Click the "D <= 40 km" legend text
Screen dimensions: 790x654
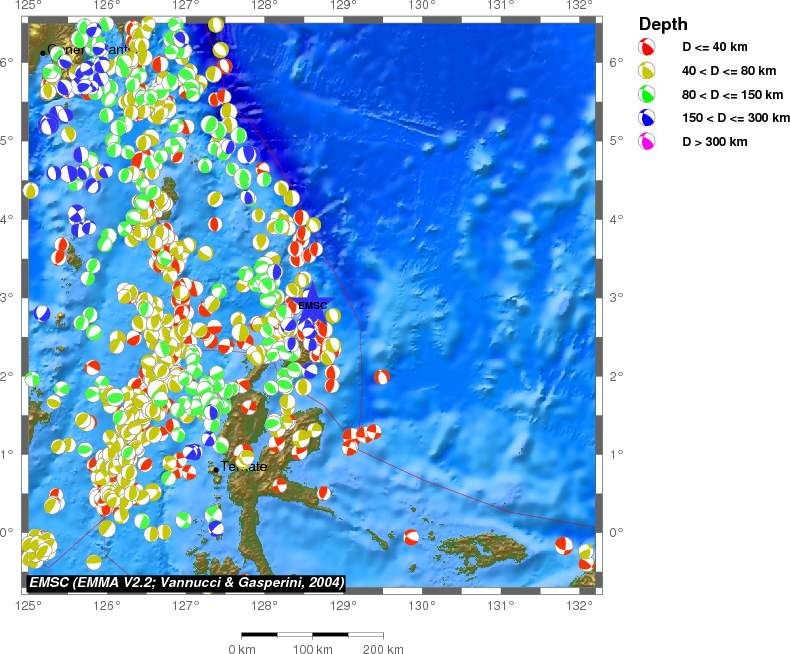tap(714, 47)
